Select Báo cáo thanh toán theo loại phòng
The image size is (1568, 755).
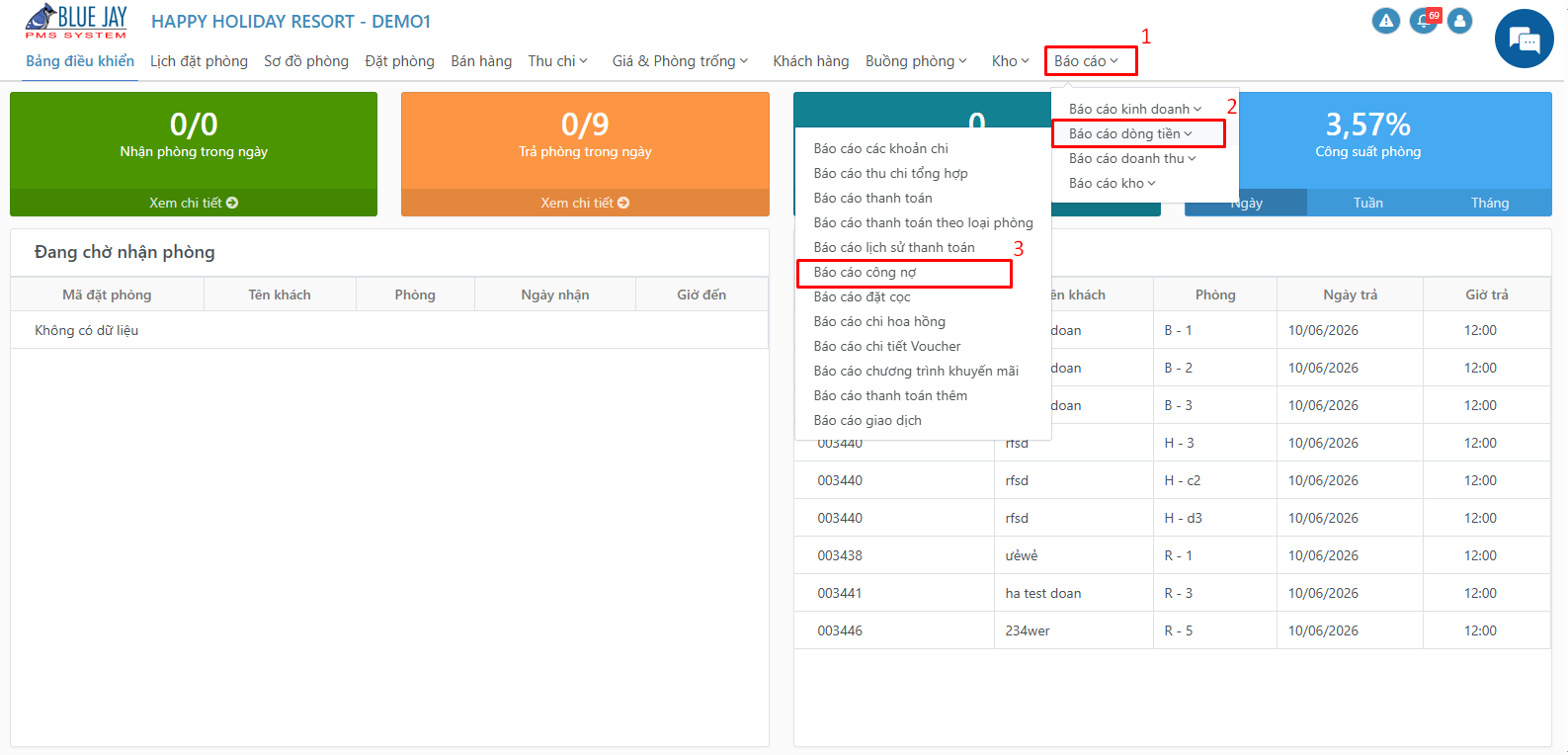(924, 222)
